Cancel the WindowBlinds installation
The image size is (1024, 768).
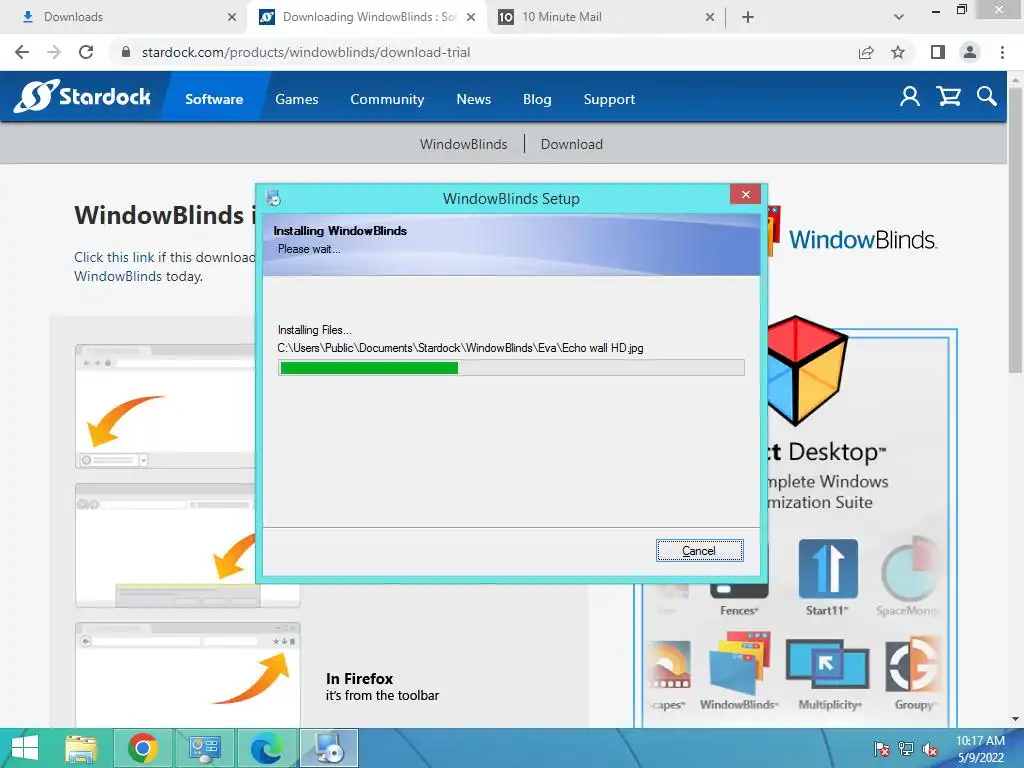tap(699, 551)
